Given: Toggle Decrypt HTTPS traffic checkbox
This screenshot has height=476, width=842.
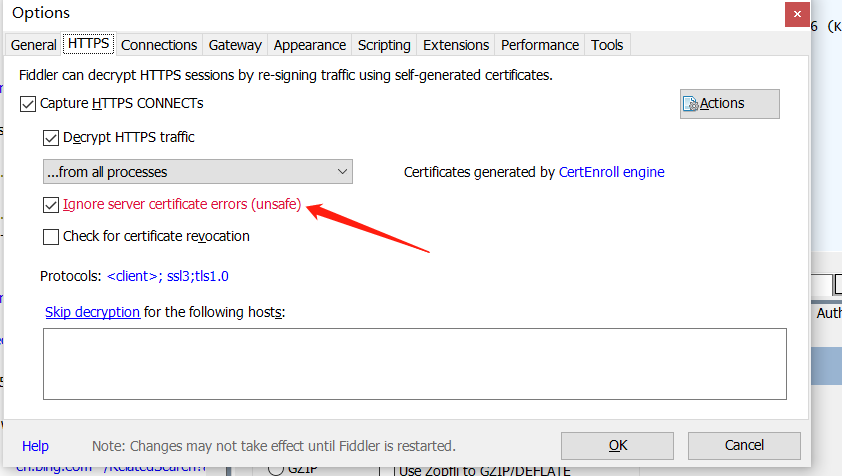Looking at the screenshot, I should click(51, 137).
